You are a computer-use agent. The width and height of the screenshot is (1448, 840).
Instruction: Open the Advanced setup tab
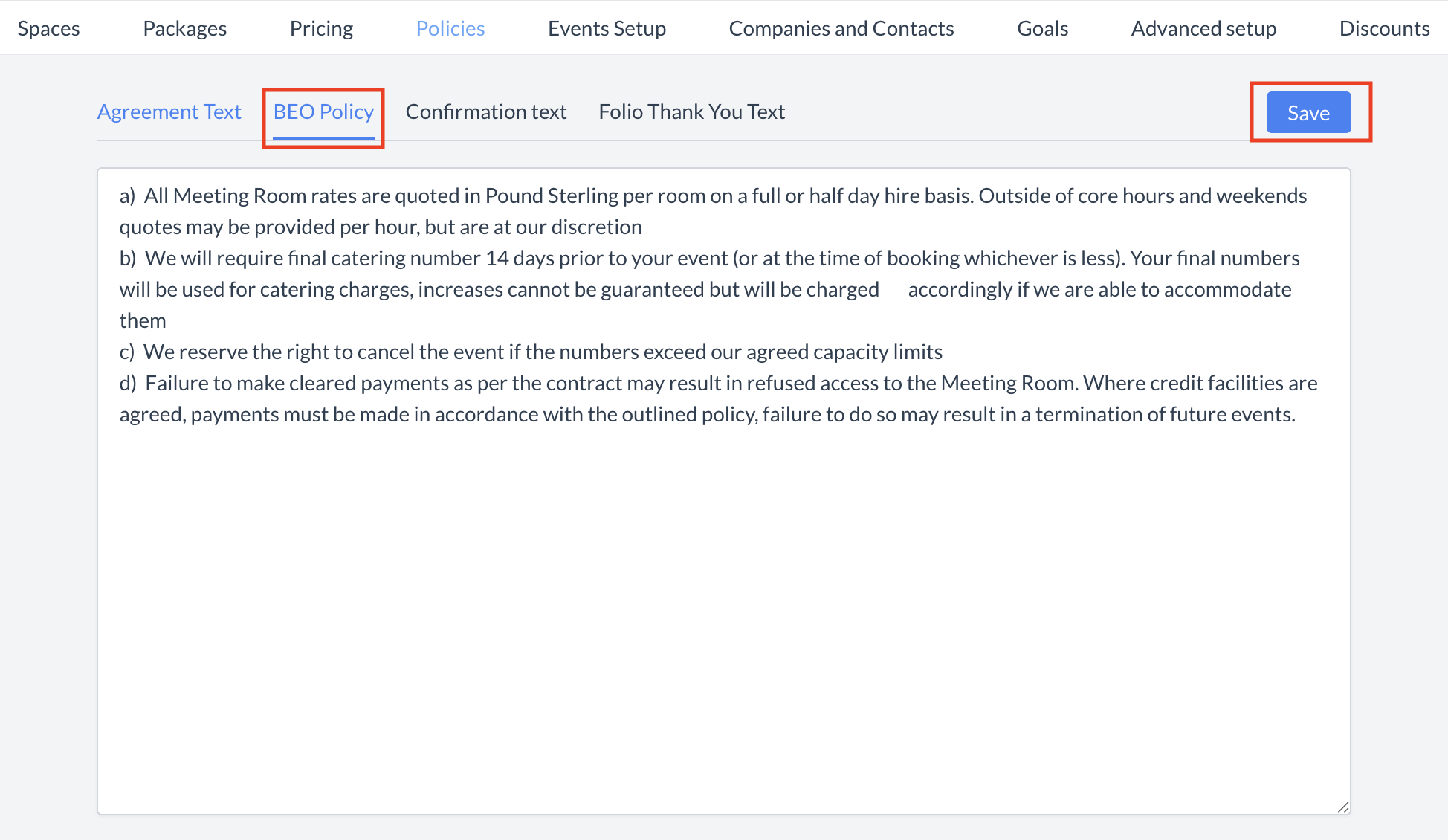[x=1203, y=28]
